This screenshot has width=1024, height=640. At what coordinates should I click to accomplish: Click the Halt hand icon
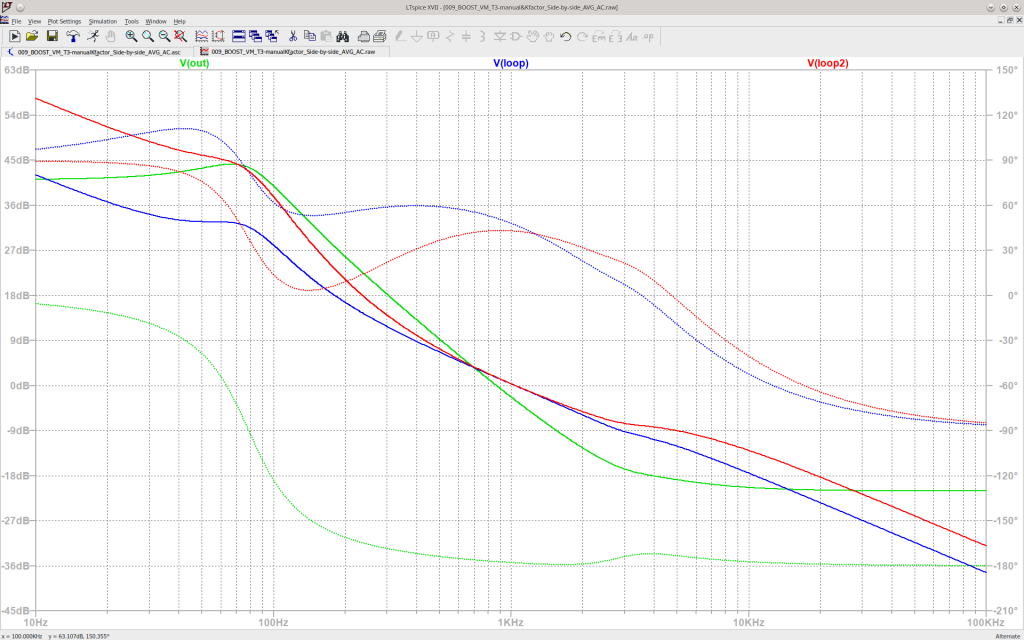[110, 36]
